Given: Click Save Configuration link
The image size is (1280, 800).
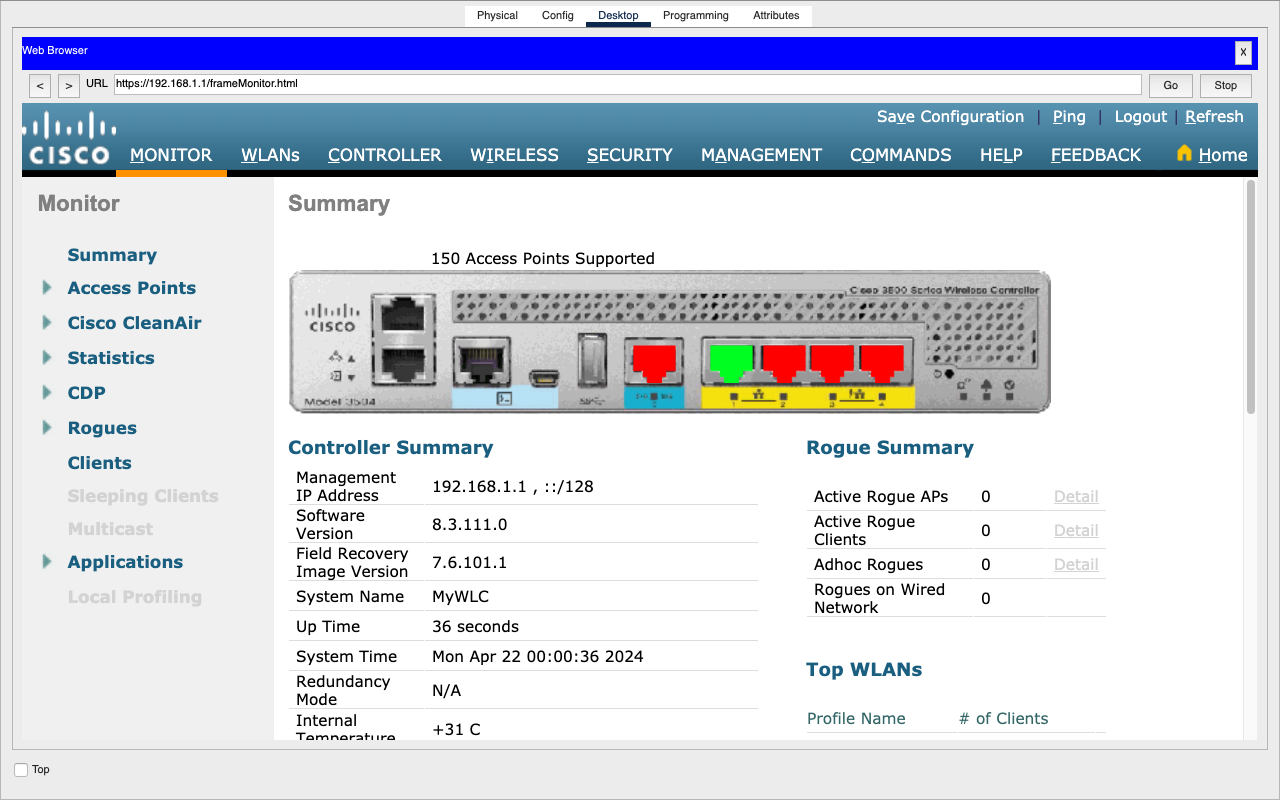Looking at the screenshot, I should tap(950, 117).
